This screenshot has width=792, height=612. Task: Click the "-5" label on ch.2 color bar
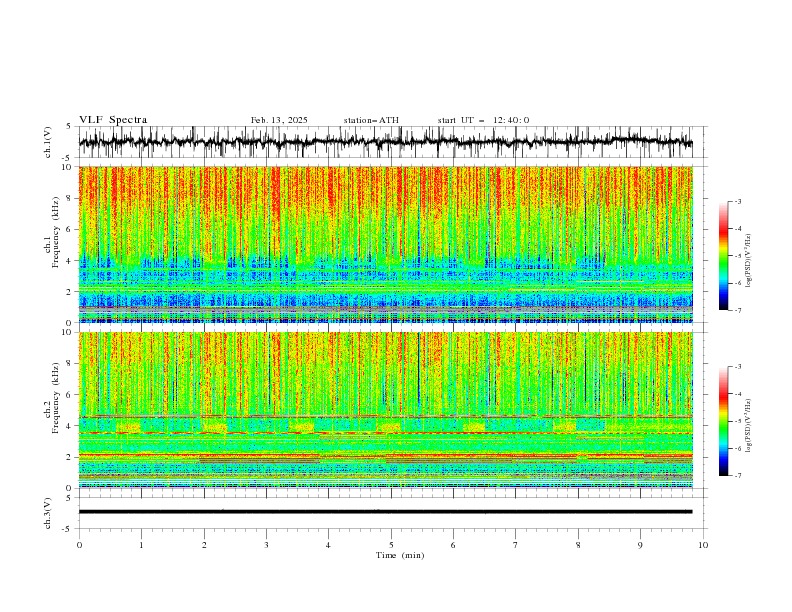tap(738, 421)
